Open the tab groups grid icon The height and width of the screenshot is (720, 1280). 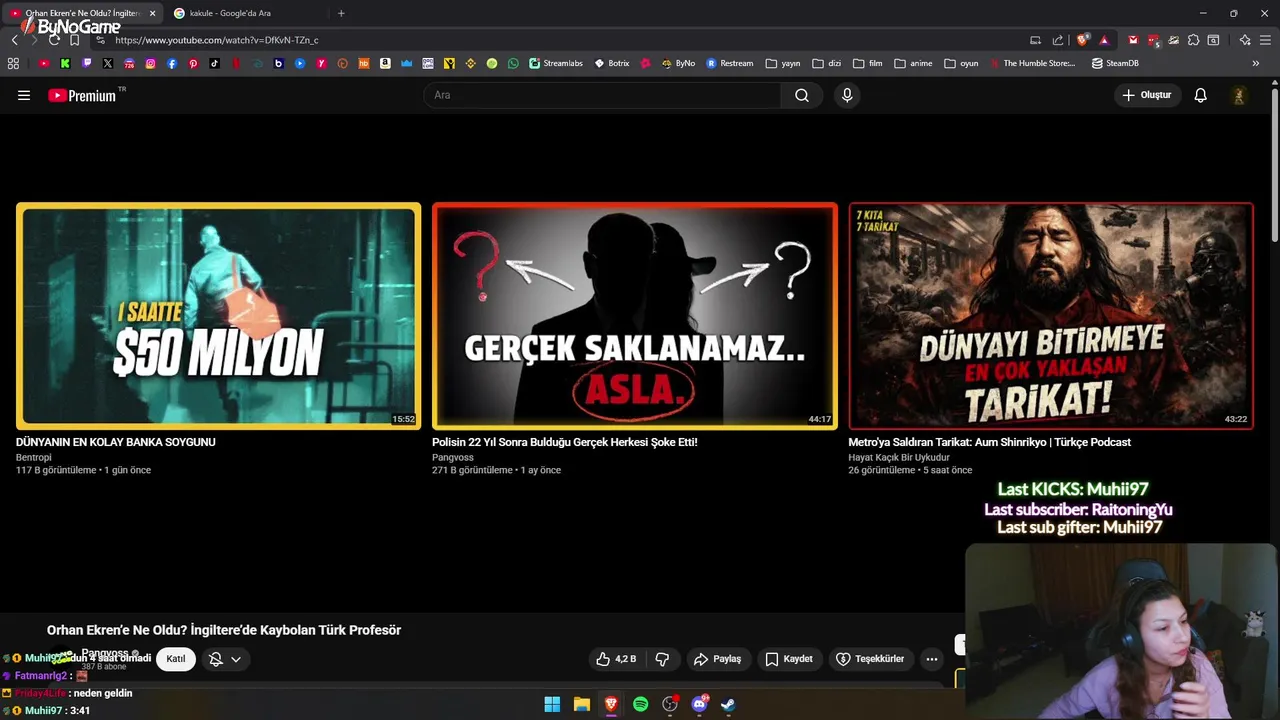(x=13, y=63)
